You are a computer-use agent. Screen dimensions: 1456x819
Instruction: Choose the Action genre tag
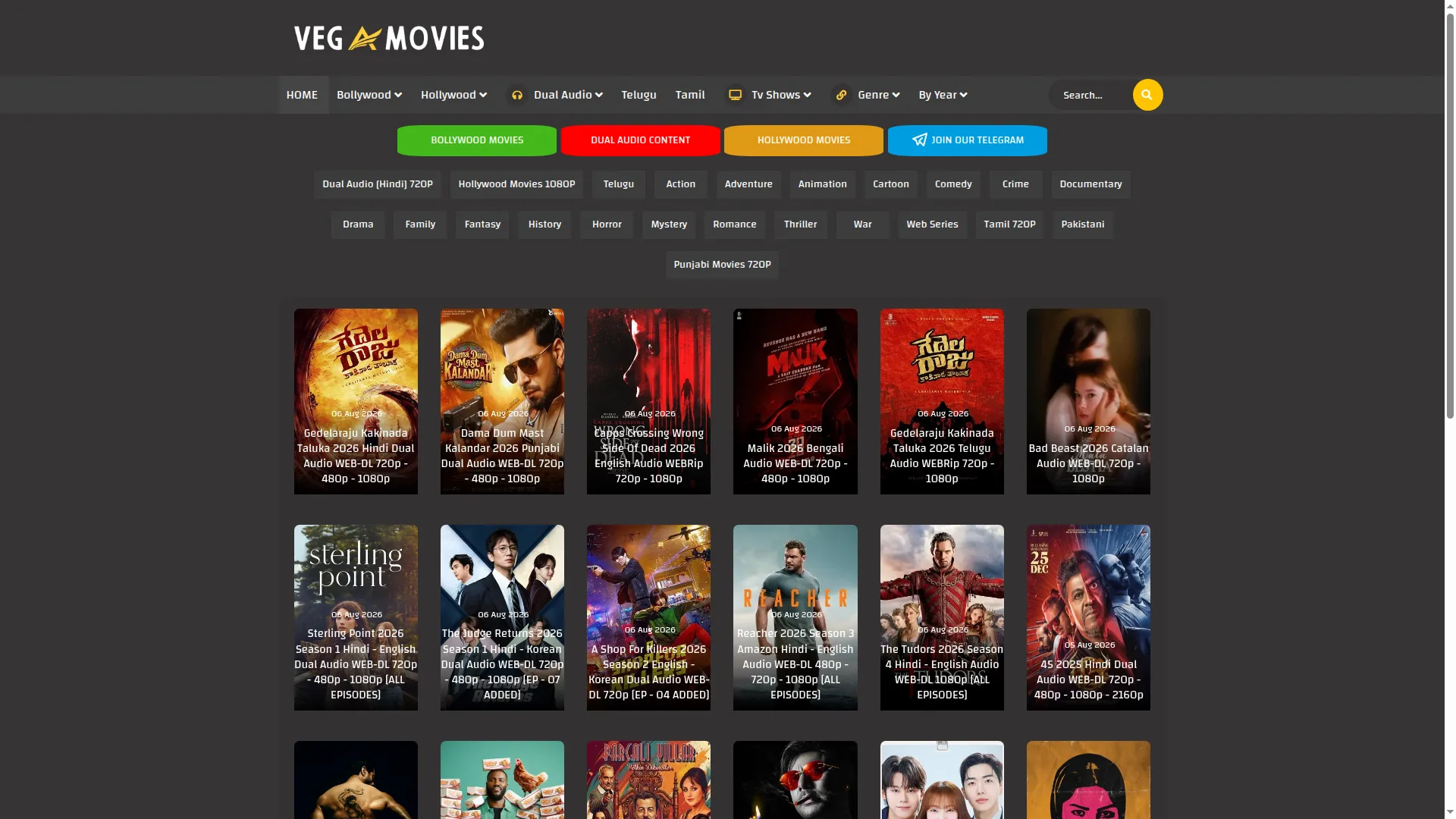[x=681, y=184]
